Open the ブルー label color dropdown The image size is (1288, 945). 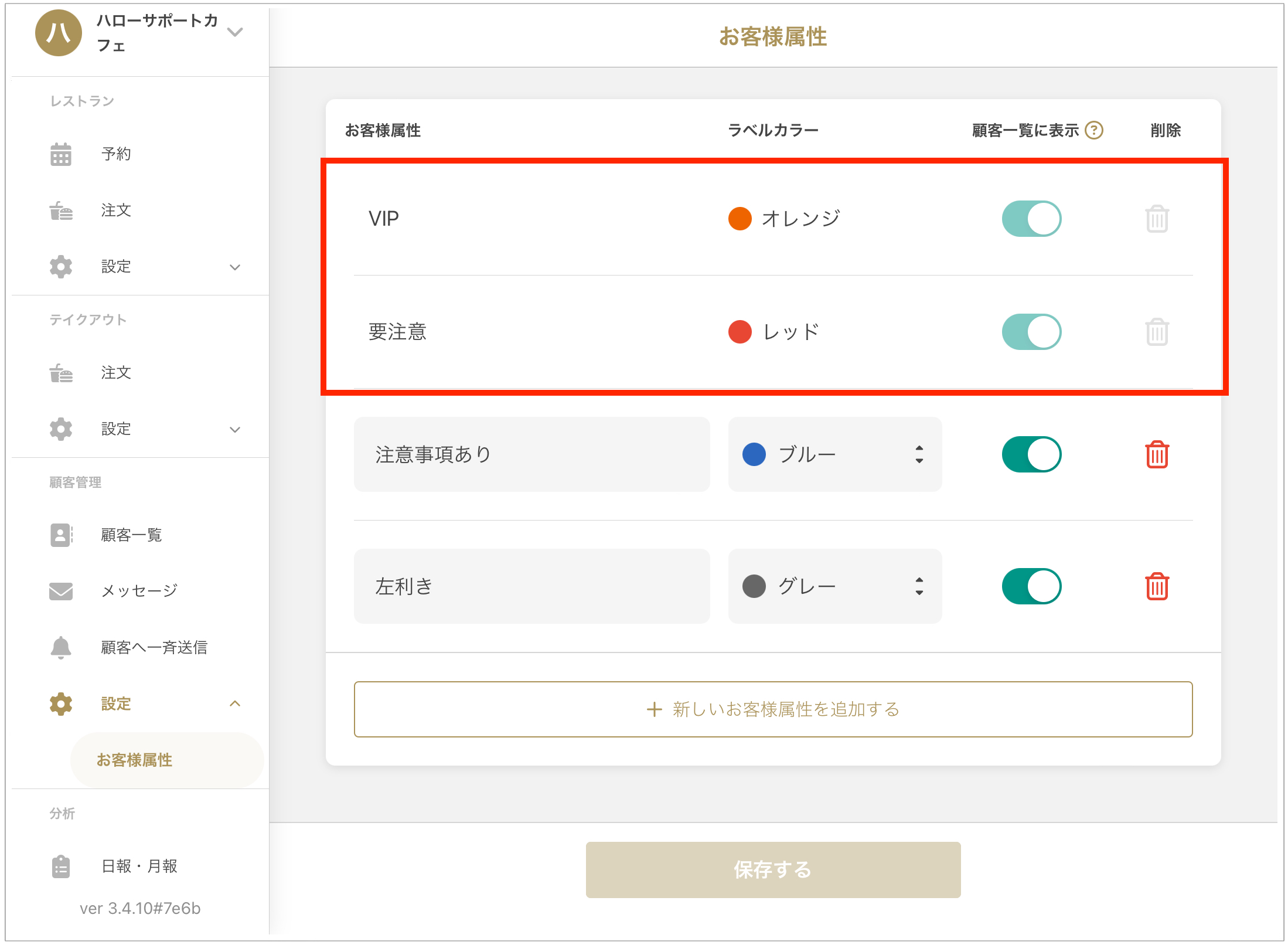click(x=835, y=454)
